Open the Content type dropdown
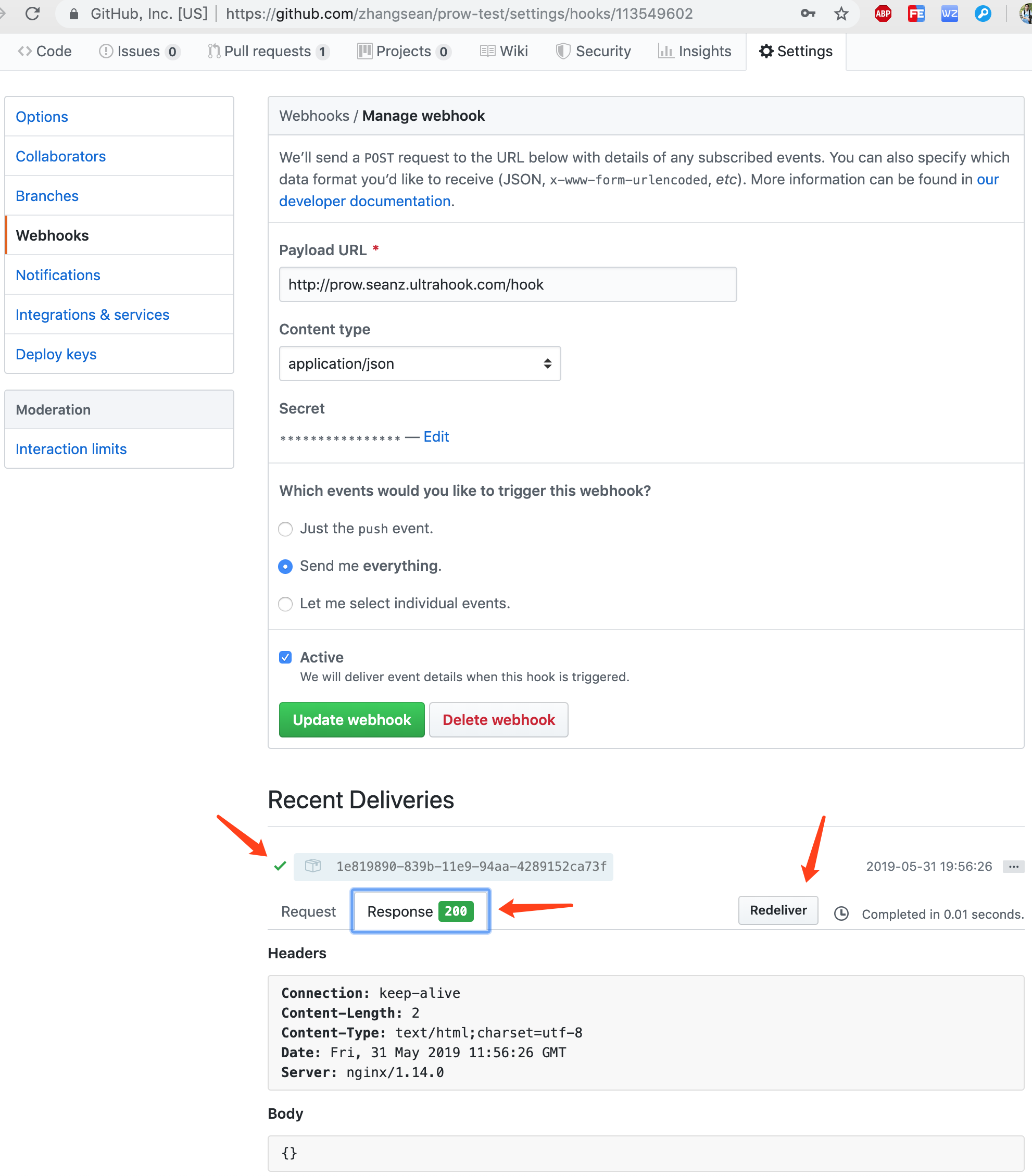Viewport: 1032px width, 1176px height. tap(419, 364)
